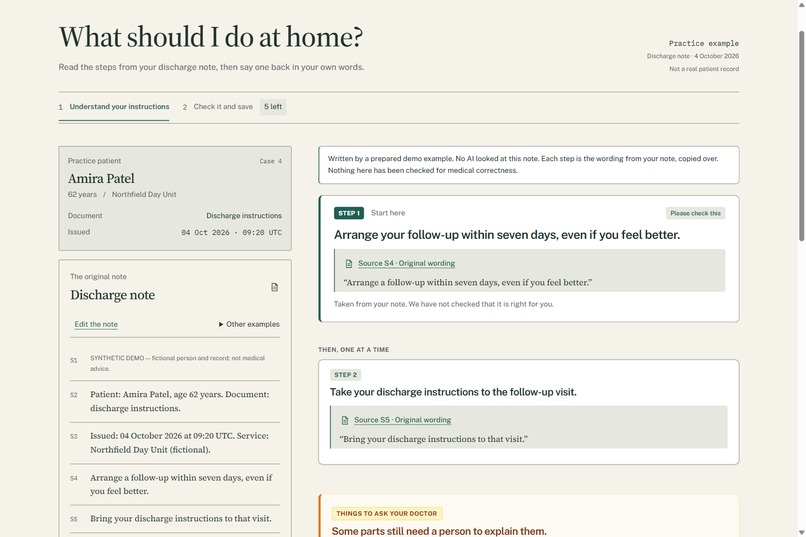Expand the Other examples disclosure triangle

(x=221, y=324)
